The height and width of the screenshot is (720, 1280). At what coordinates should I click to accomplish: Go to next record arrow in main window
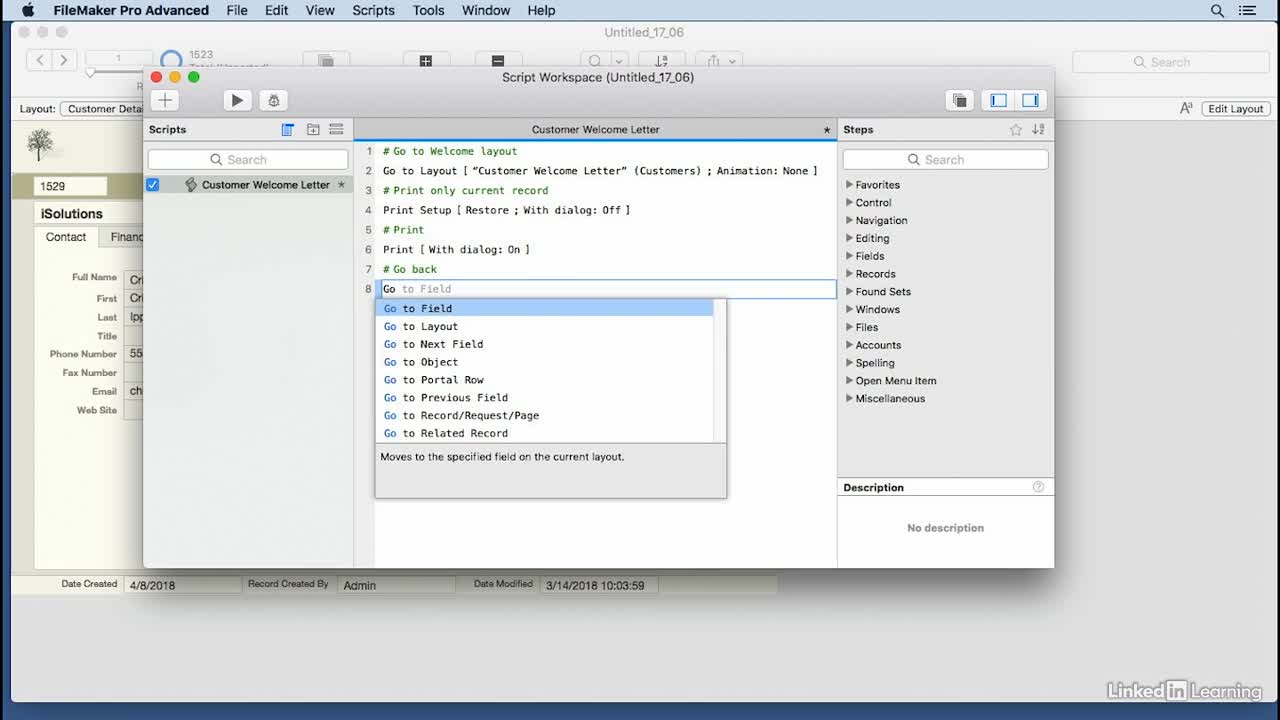(63, 60)
